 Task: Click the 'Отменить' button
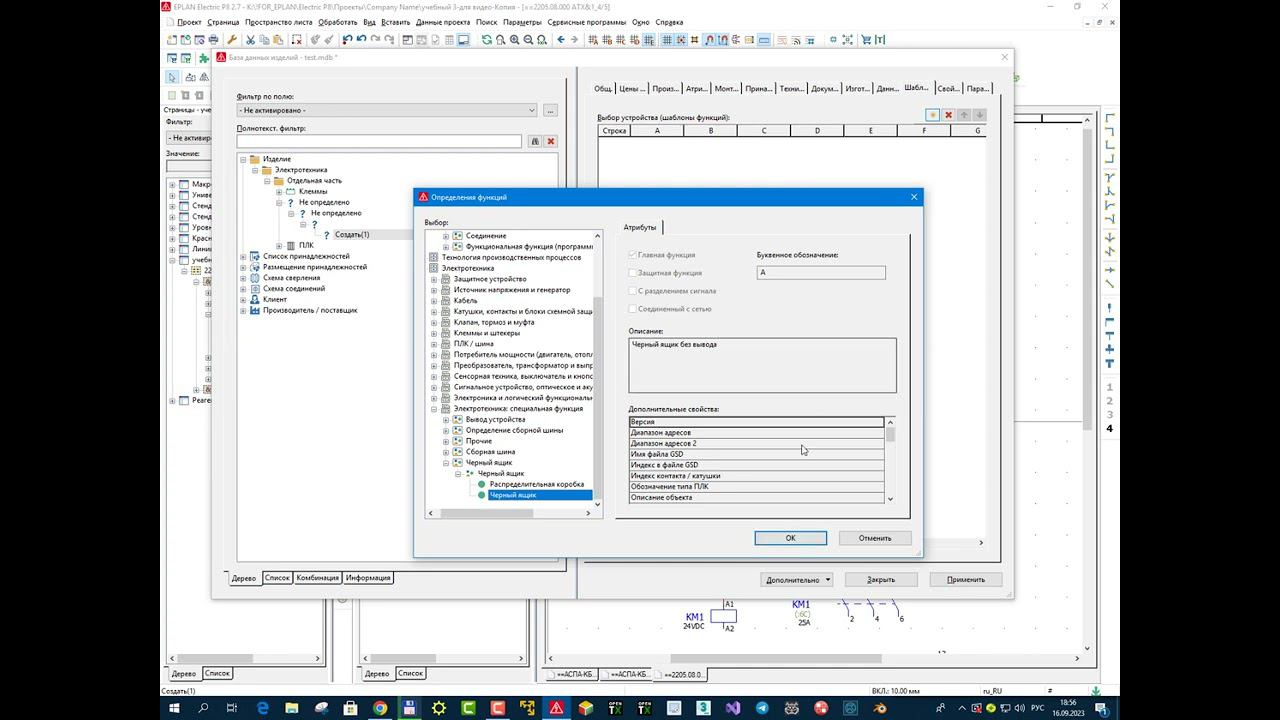874,538
